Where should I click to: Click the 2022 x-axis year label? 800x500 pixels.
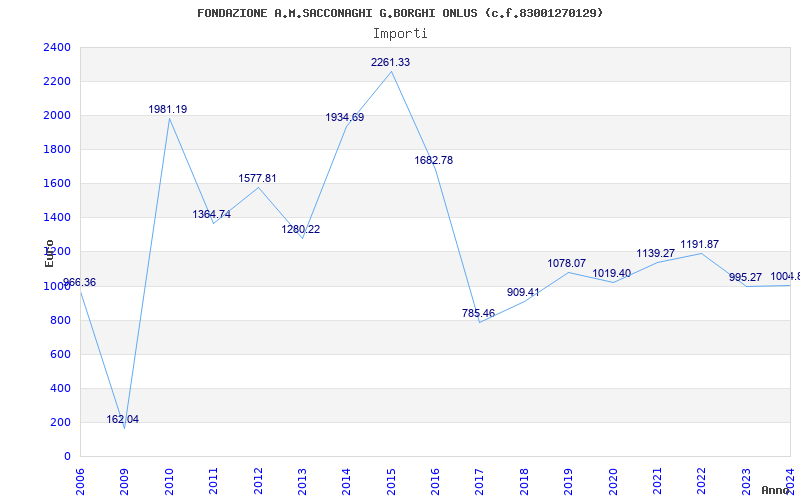tap(702, 481)
